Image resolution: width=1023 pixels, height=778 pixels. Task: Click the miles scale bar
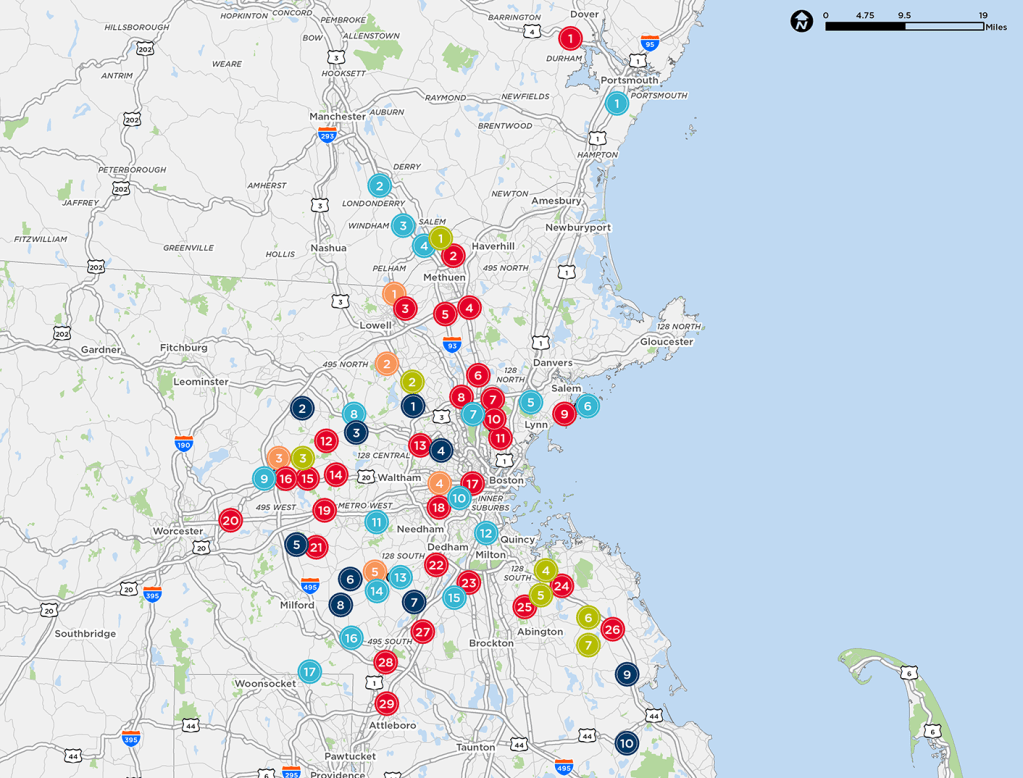point(904,27)
